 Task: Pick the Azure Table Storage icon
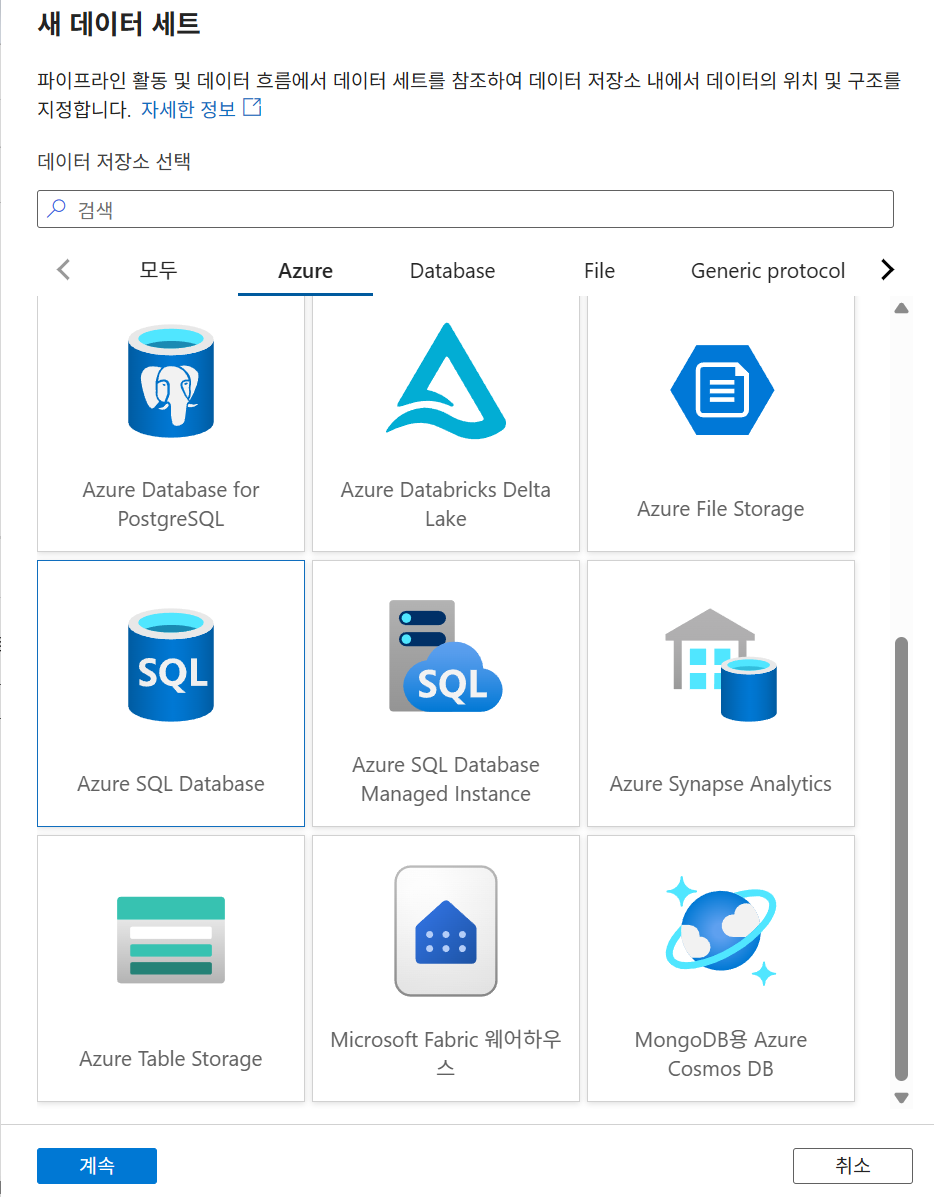point(171,940)
